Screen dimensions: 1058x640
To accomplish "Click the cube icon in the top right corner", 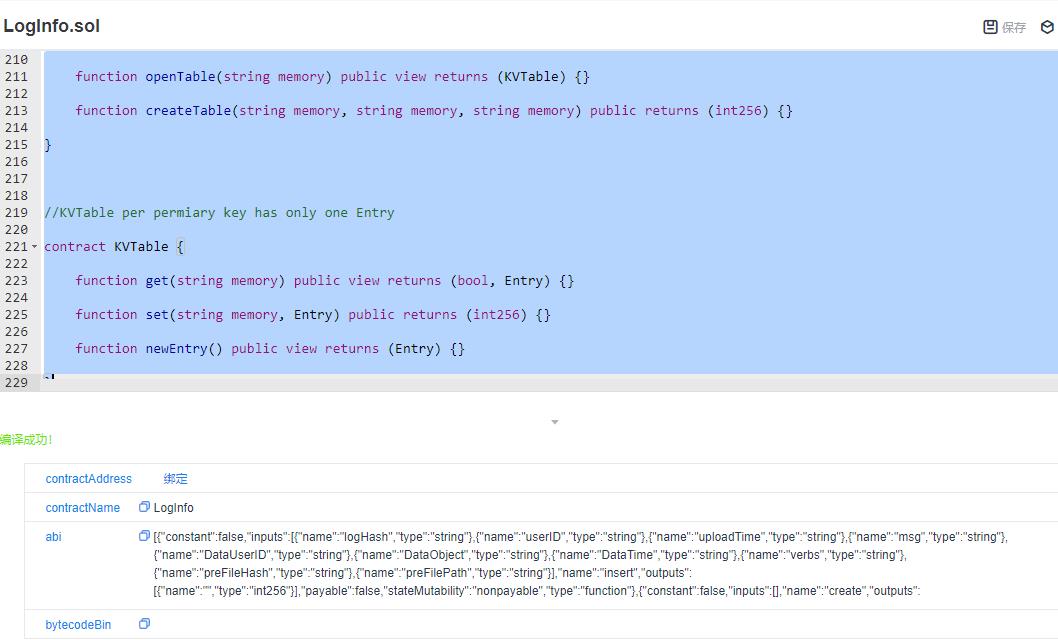I will click(1044, 27).
